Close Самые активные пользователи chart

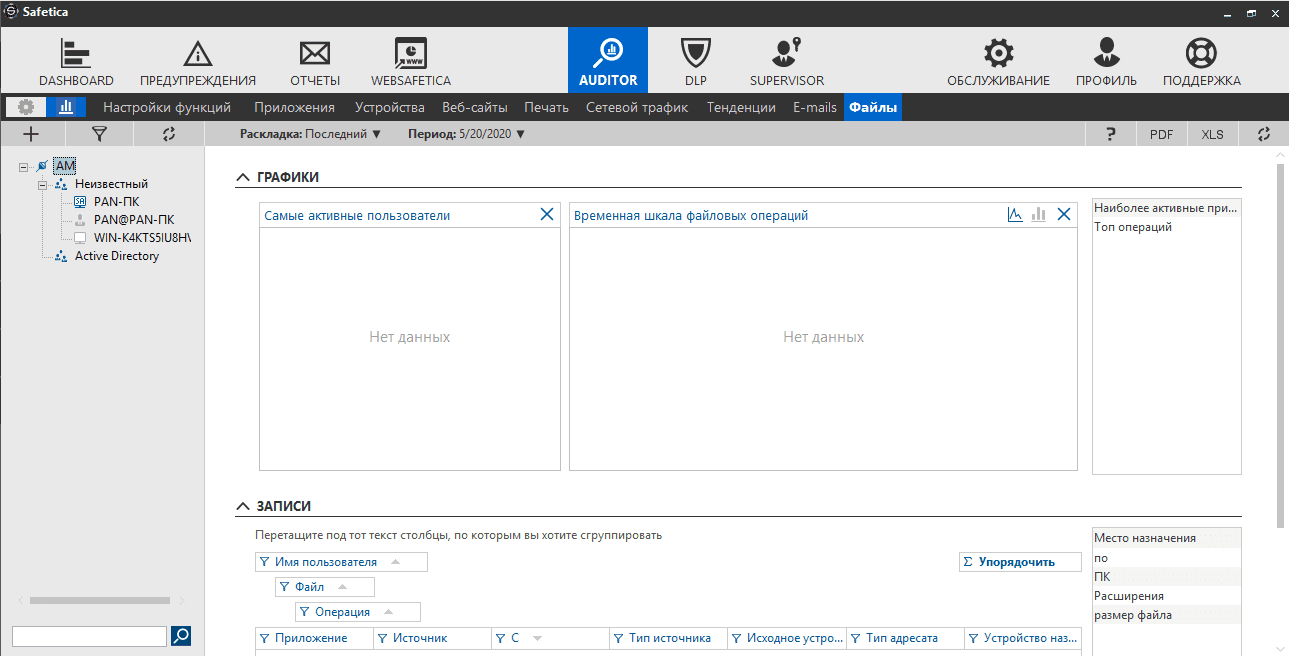(547, 214)
